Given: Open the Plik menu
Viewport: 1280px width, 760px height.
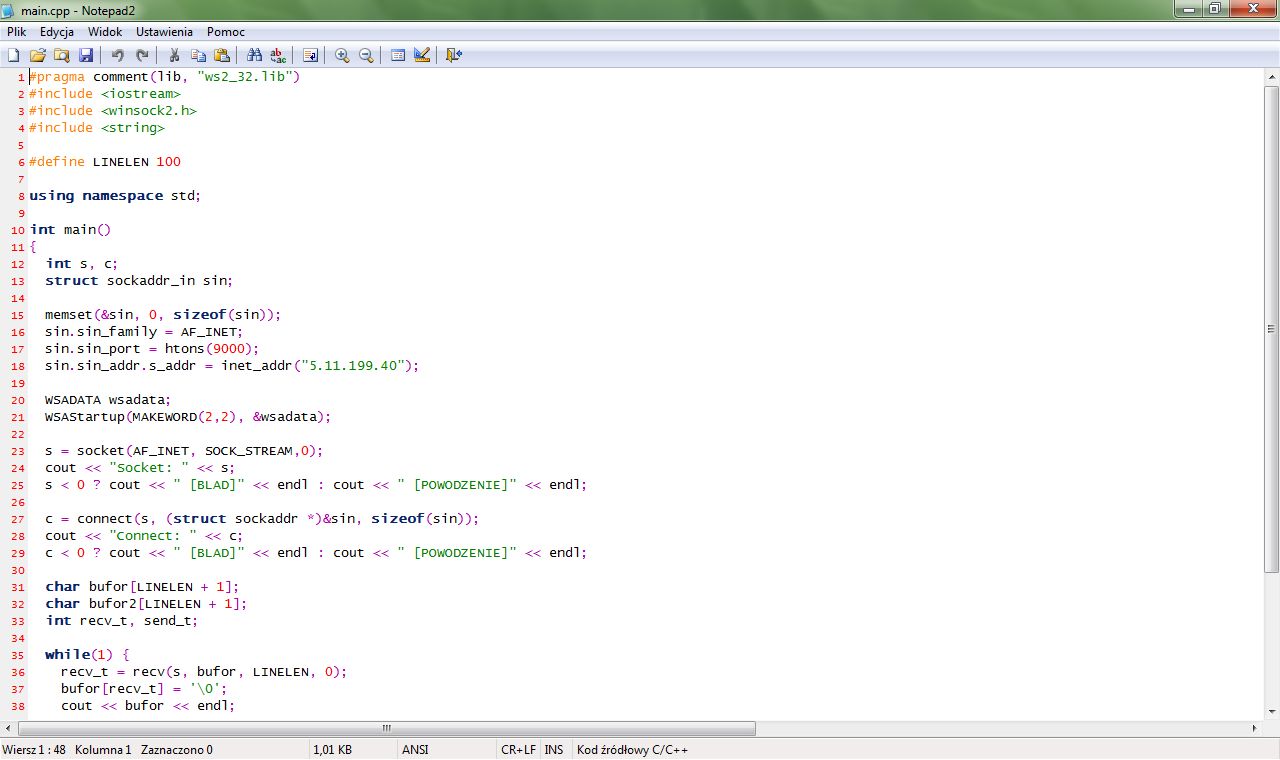Looking at the screenshot, I should pos(16,31).
